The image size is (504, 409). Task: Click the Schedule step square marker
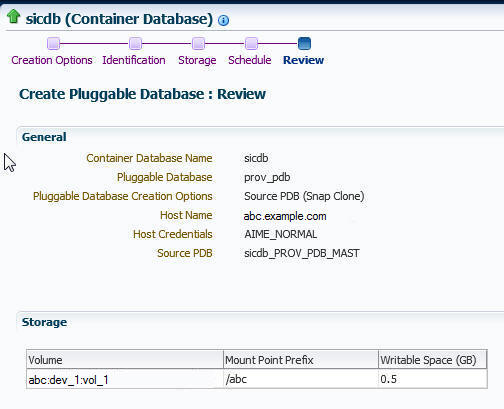tap(251, 44)
